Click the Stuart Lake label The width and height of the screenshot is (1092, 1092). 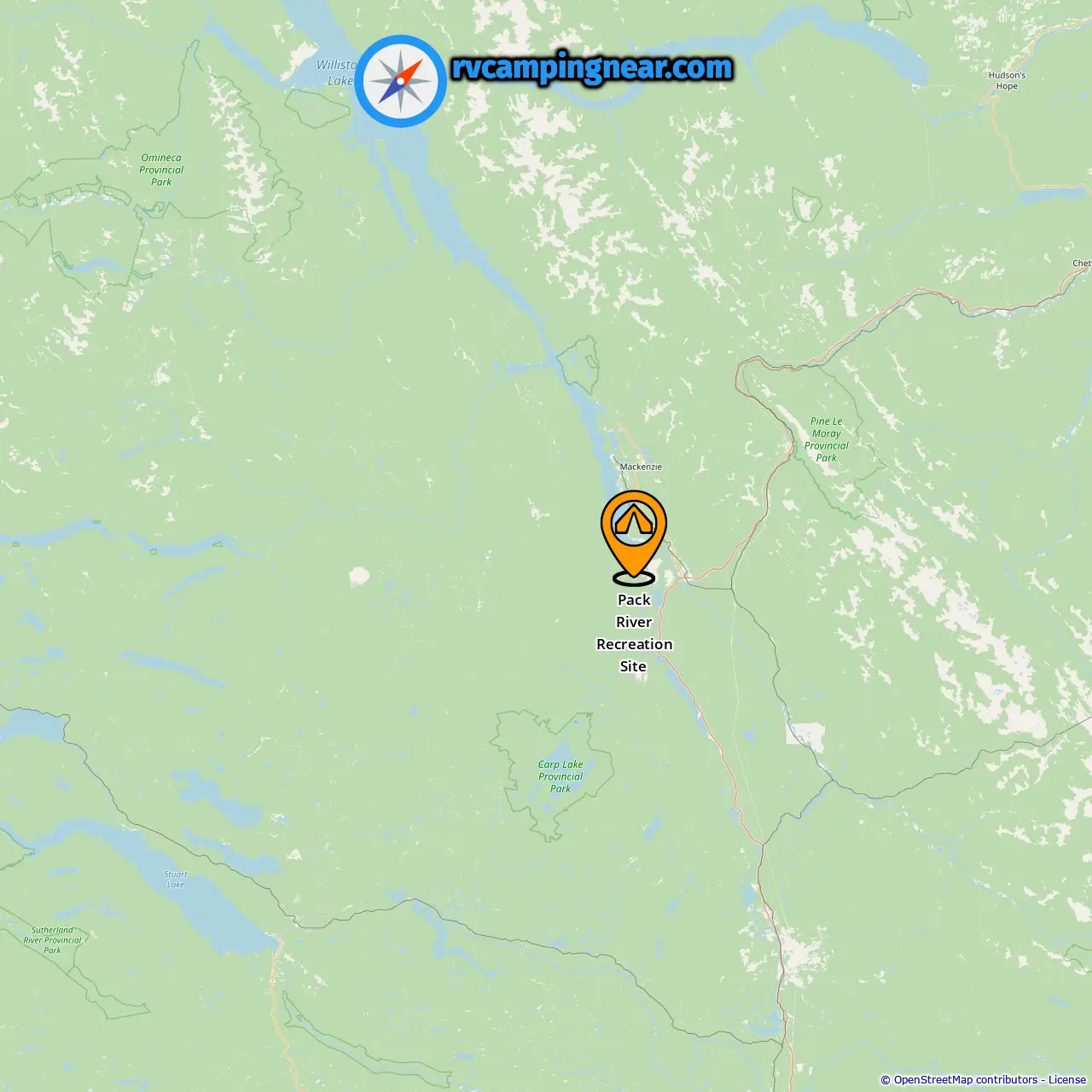(176, 880)
